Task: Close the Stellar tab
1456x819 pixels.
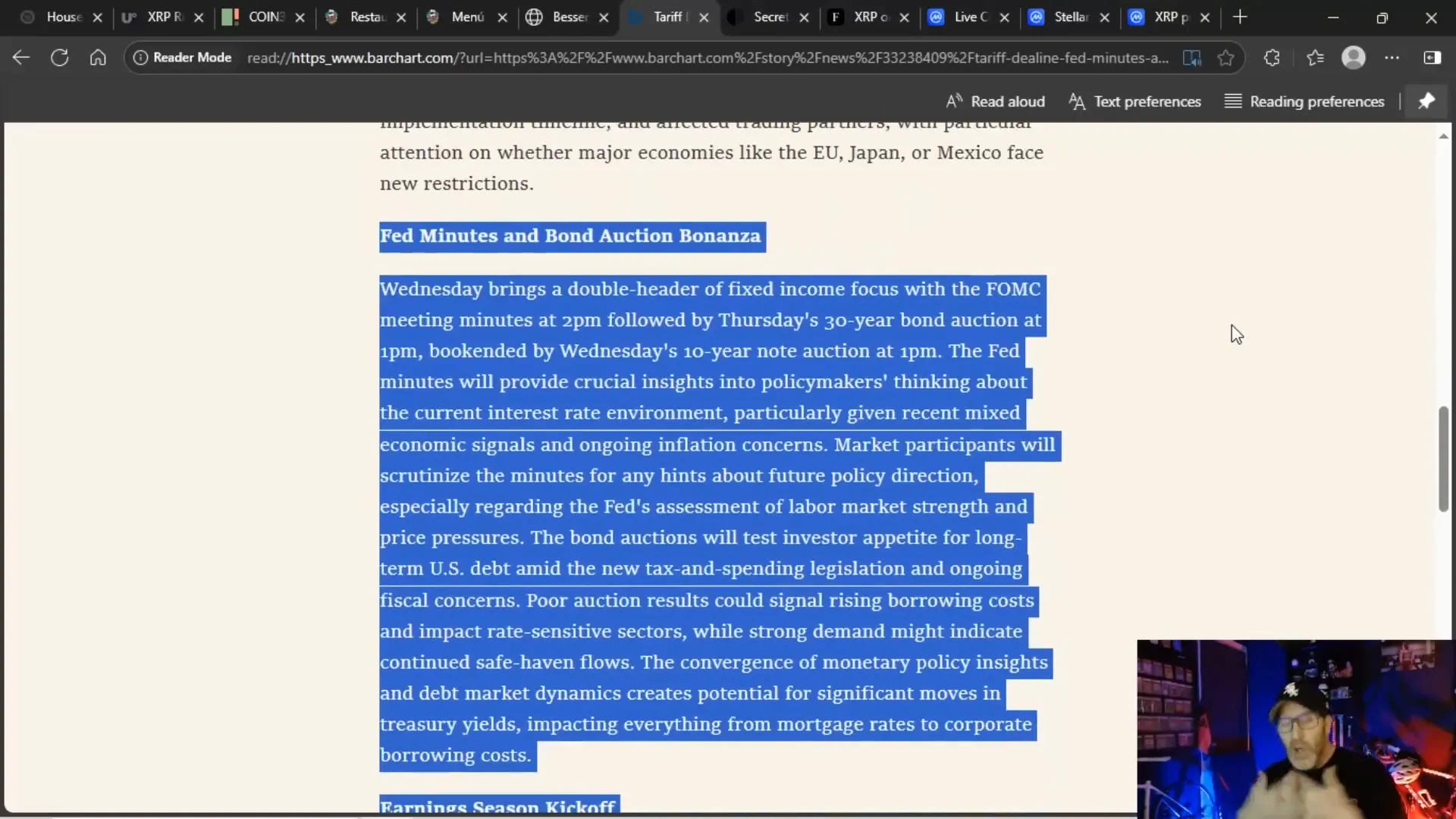Action: (1104, 17)
